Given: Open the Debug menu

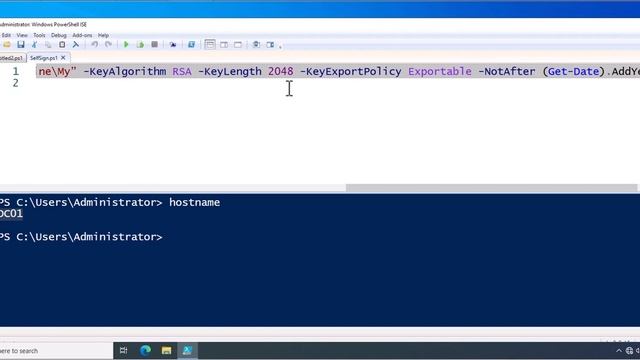Looking at the screenshot, I should pyautogui.click(x=58, y=35).
